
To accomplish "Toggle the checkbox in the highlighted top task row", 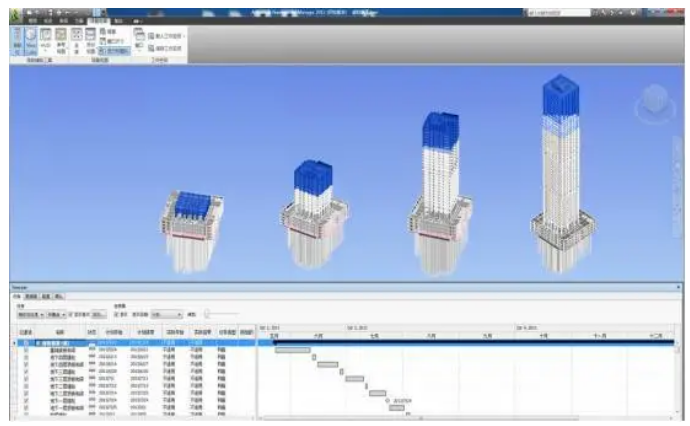I will coord(26,343).
